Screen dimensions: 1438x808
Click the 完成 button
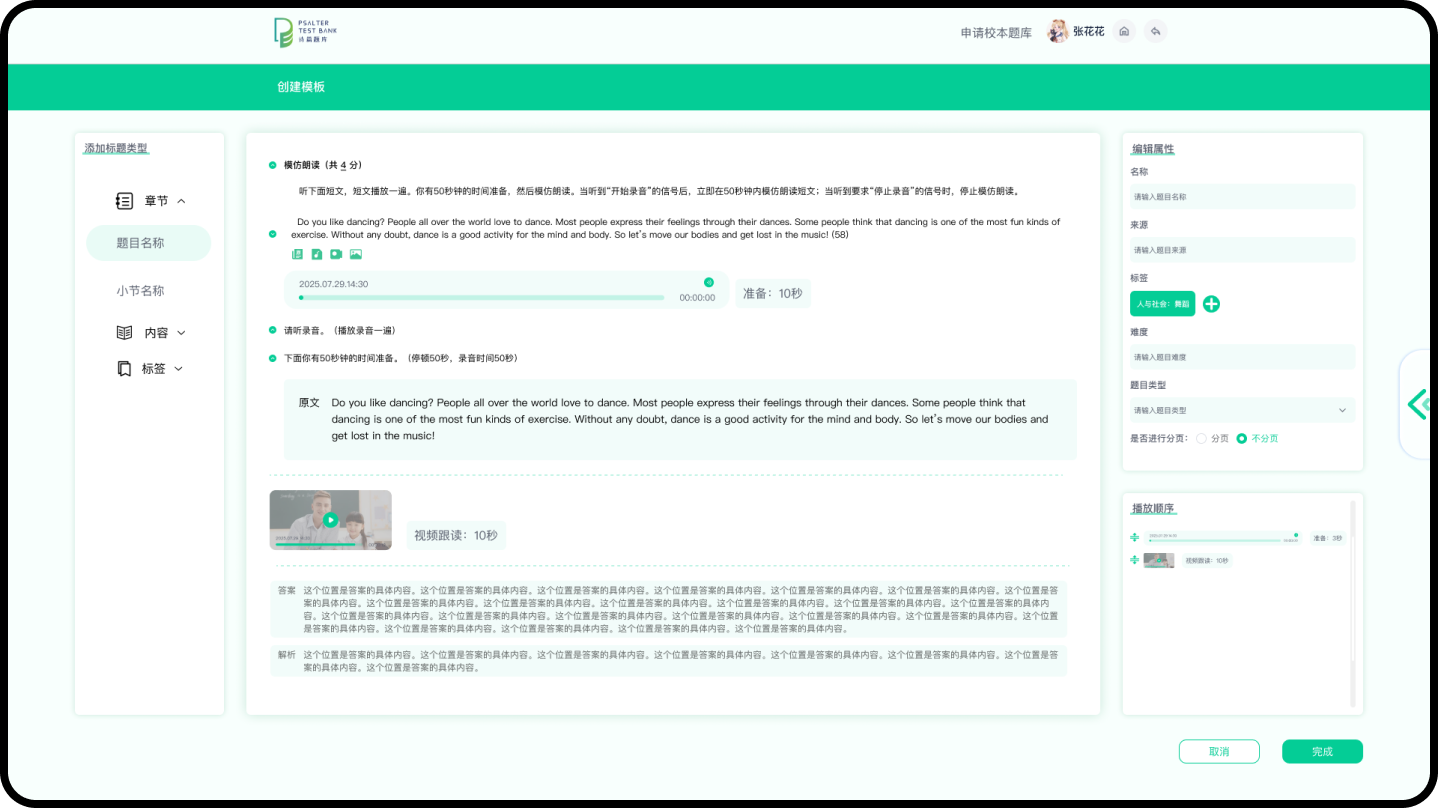coord(1322,752)
